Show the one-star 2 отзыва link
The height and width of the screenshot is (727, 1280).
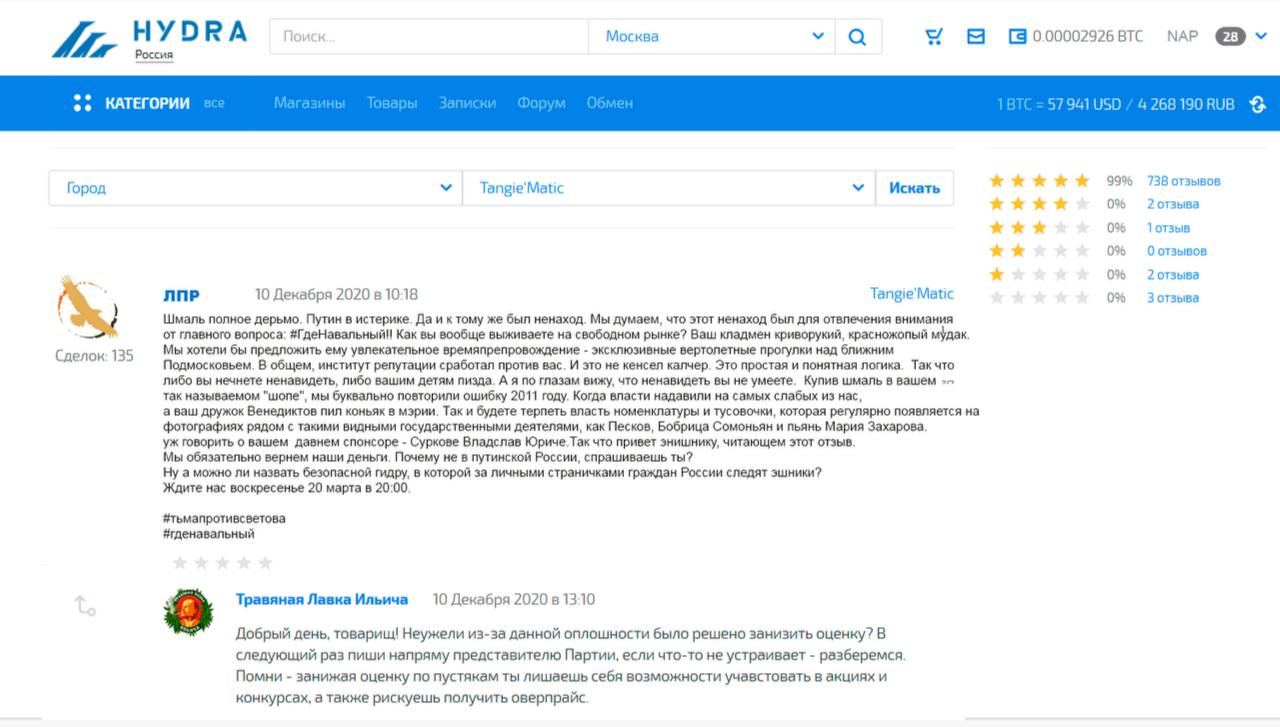(1173, 275)
